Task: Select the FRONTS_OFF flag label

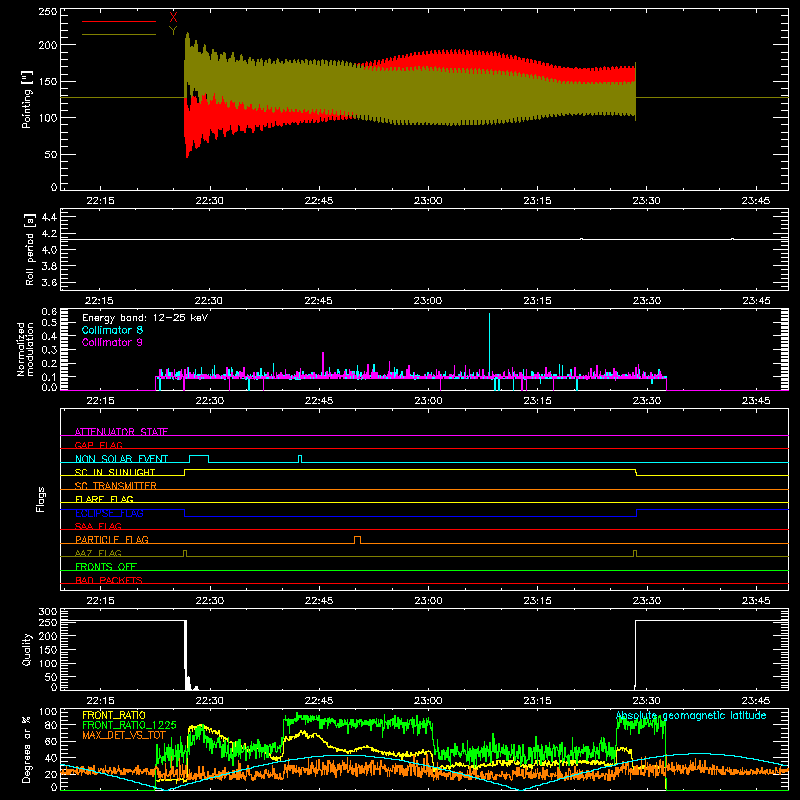Action: [106, 566]
